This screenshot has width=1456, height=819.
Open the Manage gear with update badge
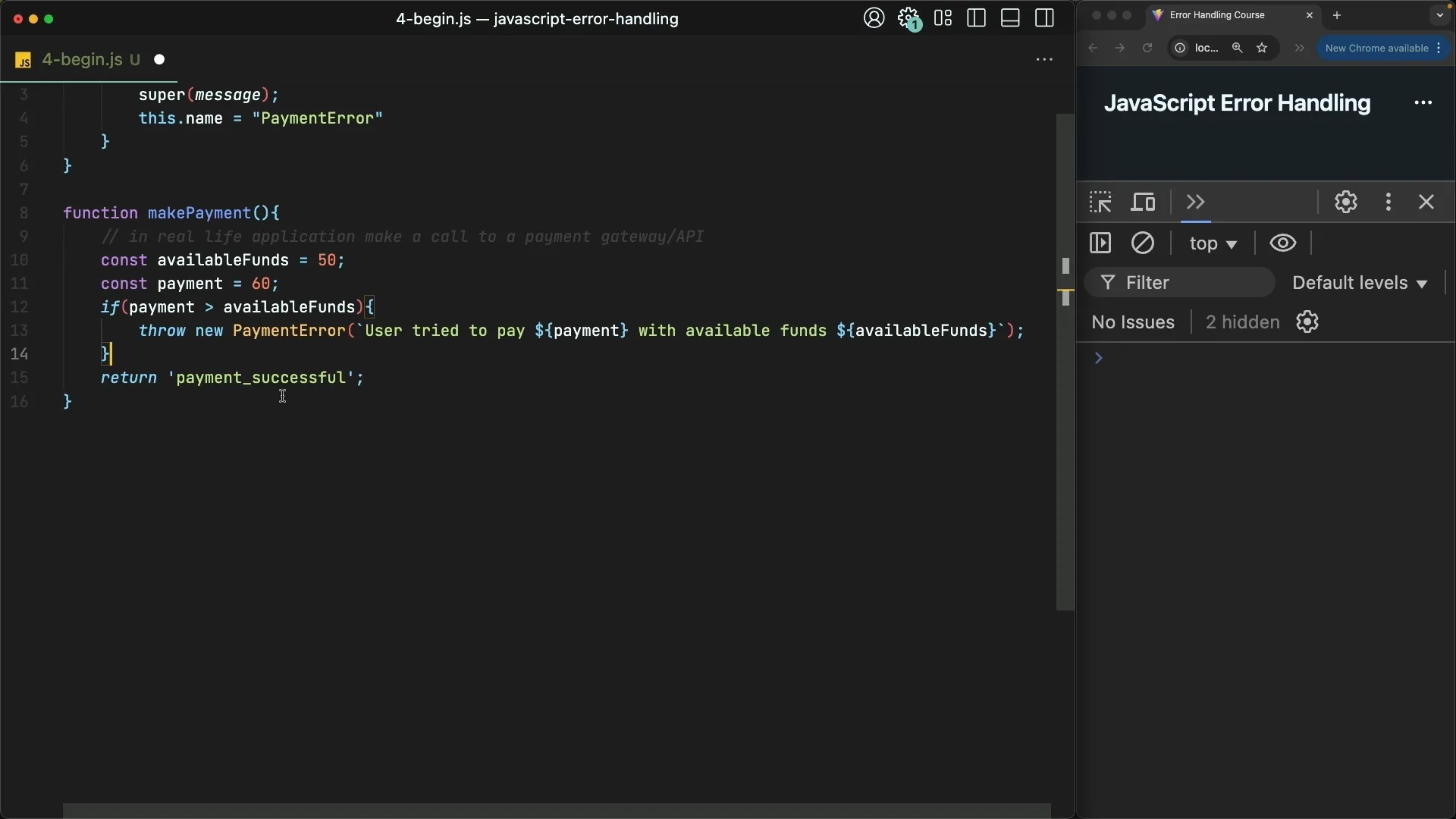pos(908,18)
